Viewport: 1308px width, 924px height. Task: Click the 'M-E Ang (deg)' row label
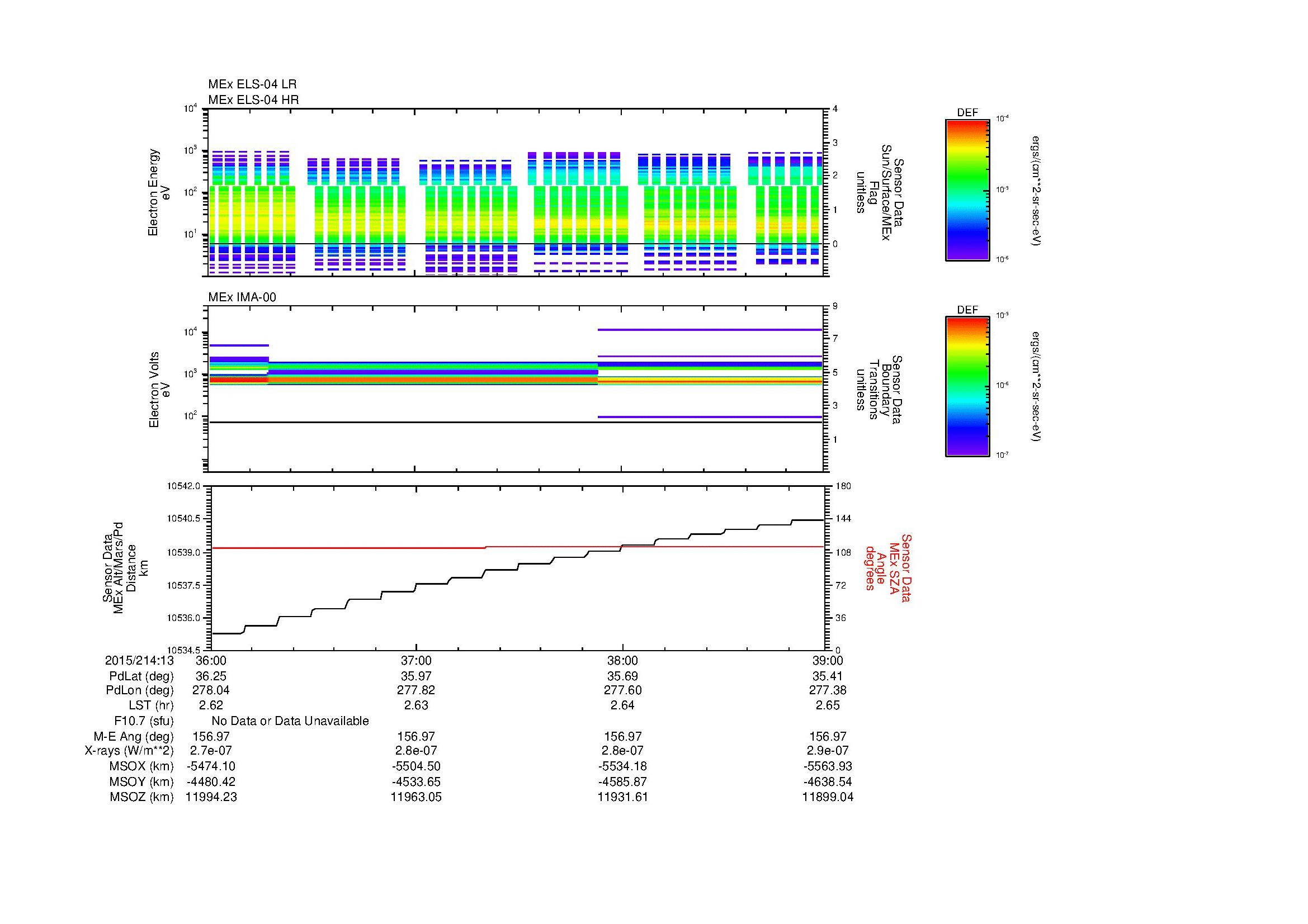point(134,737)
